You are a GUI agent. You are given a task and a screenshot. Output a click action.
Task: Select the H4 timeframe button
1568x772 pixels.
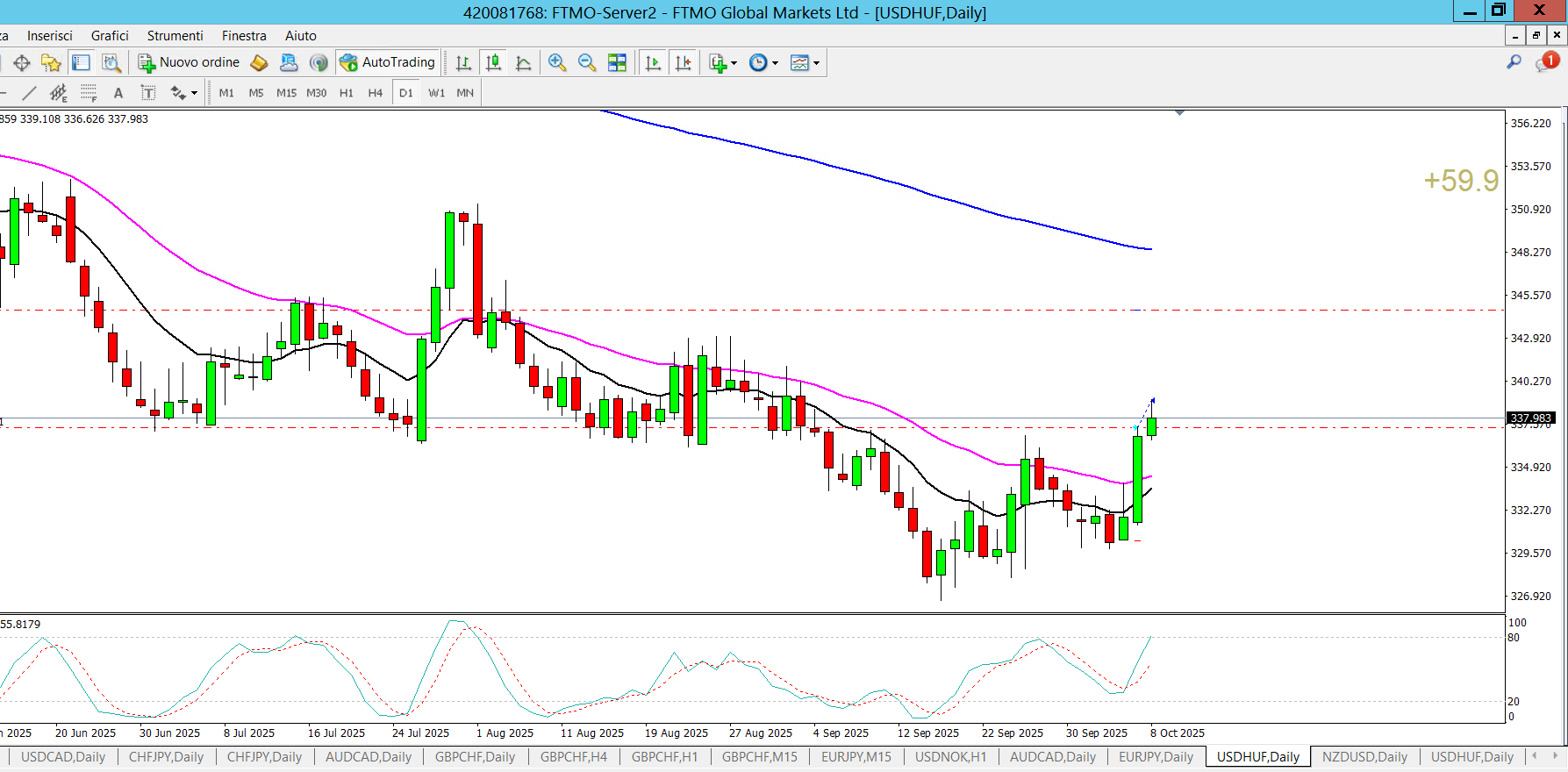375,93
